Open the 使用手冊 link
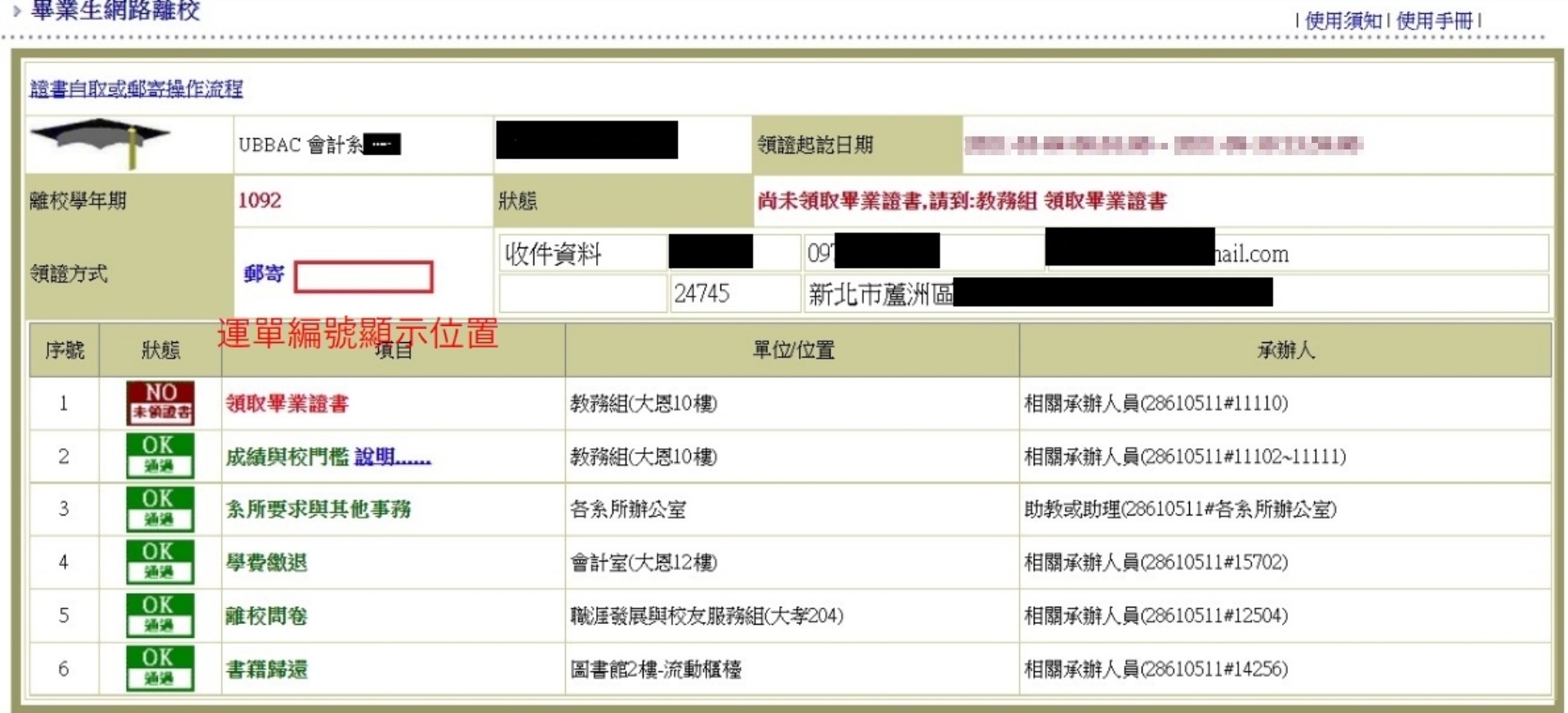Image resolution: width=1568 pixels, height=713 pixels. pyautogui.click(x=1434, y=20)
